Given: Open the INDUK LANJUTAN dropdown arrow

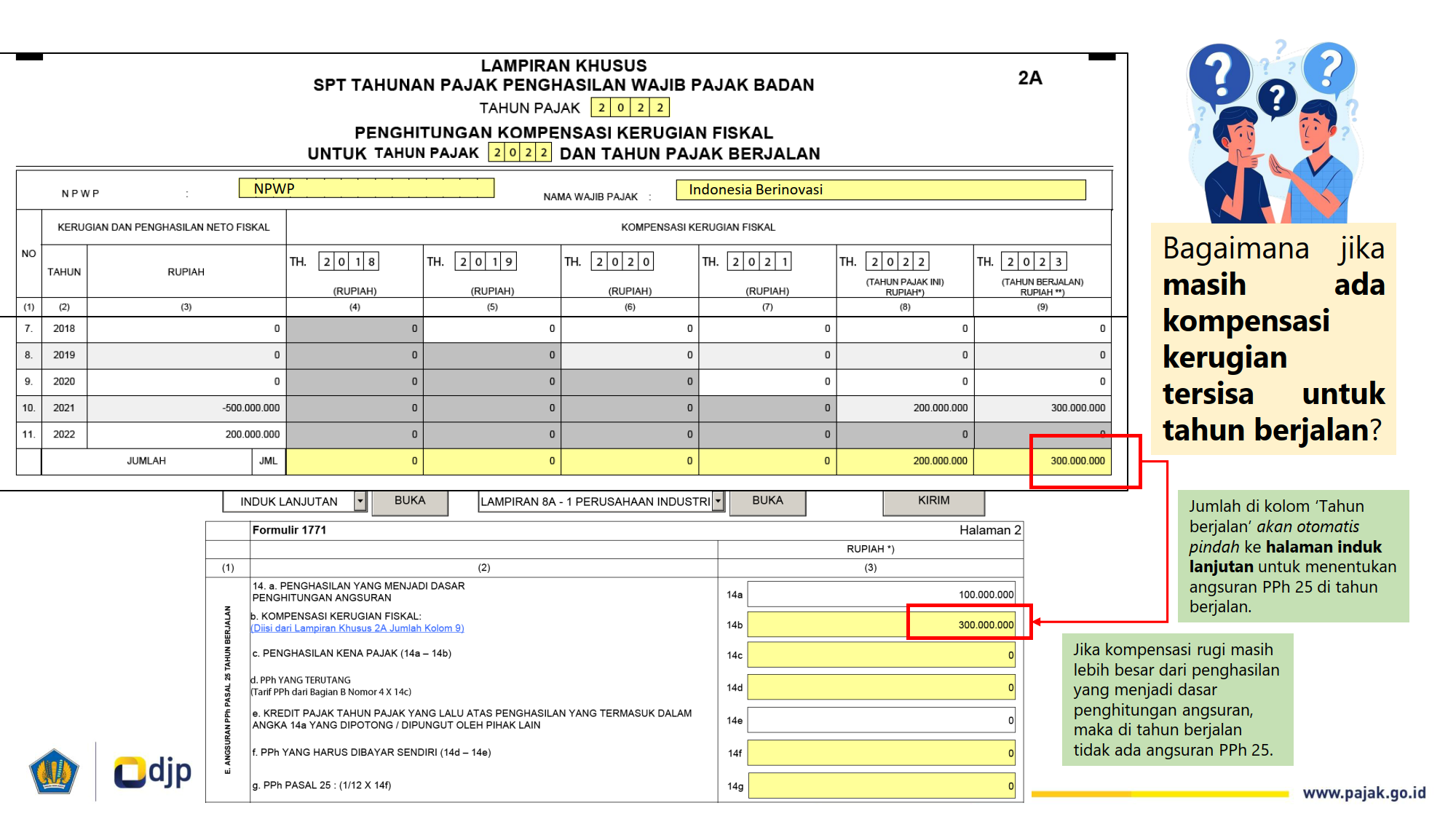Looking at the screenshot, I should pyautogui.click(x=360, y=501).
